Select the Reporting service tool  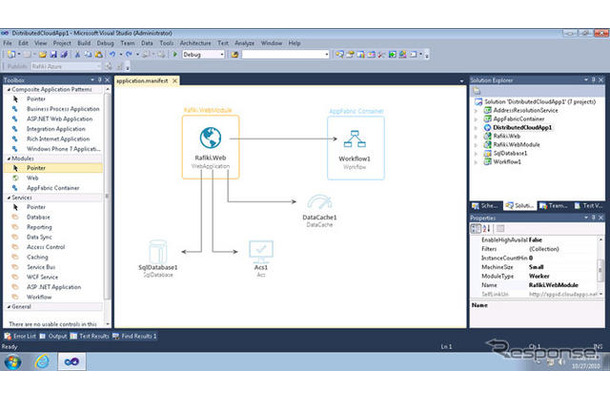point(39,227)
